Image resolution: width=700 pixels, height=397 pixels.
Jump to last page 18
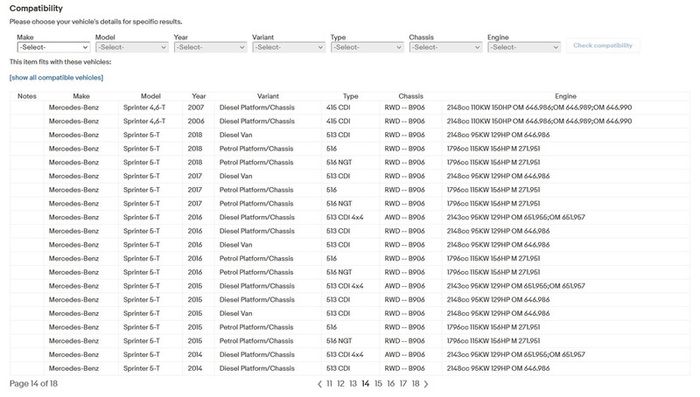[416, 384]
